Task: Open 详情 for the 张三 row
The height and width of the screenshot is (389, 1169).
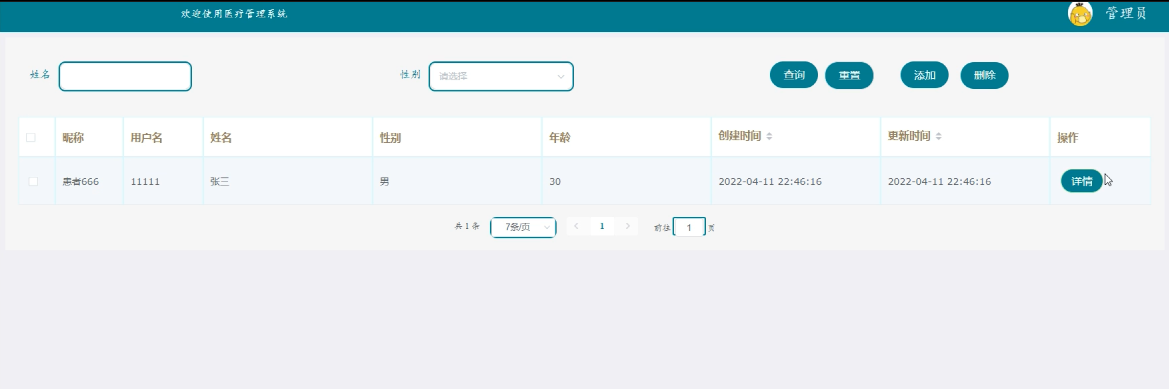Action: (1082, 181)
